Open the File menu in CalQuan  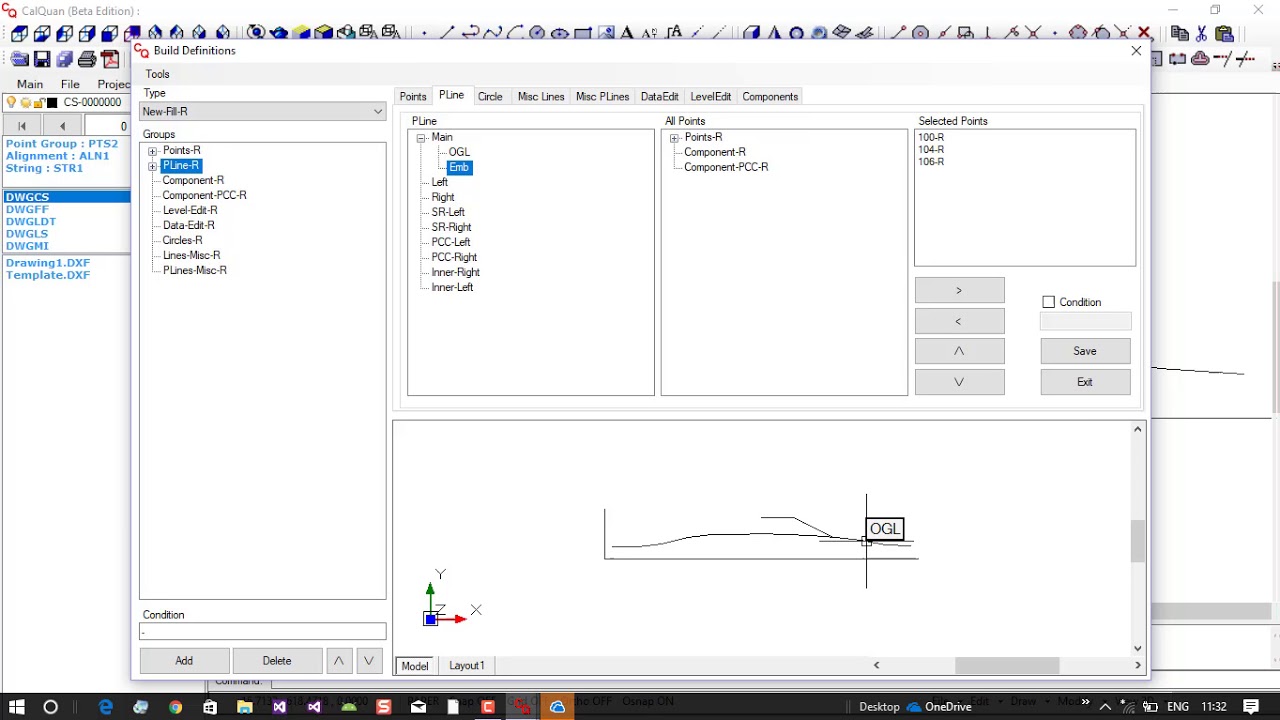(x=70, y=84)
